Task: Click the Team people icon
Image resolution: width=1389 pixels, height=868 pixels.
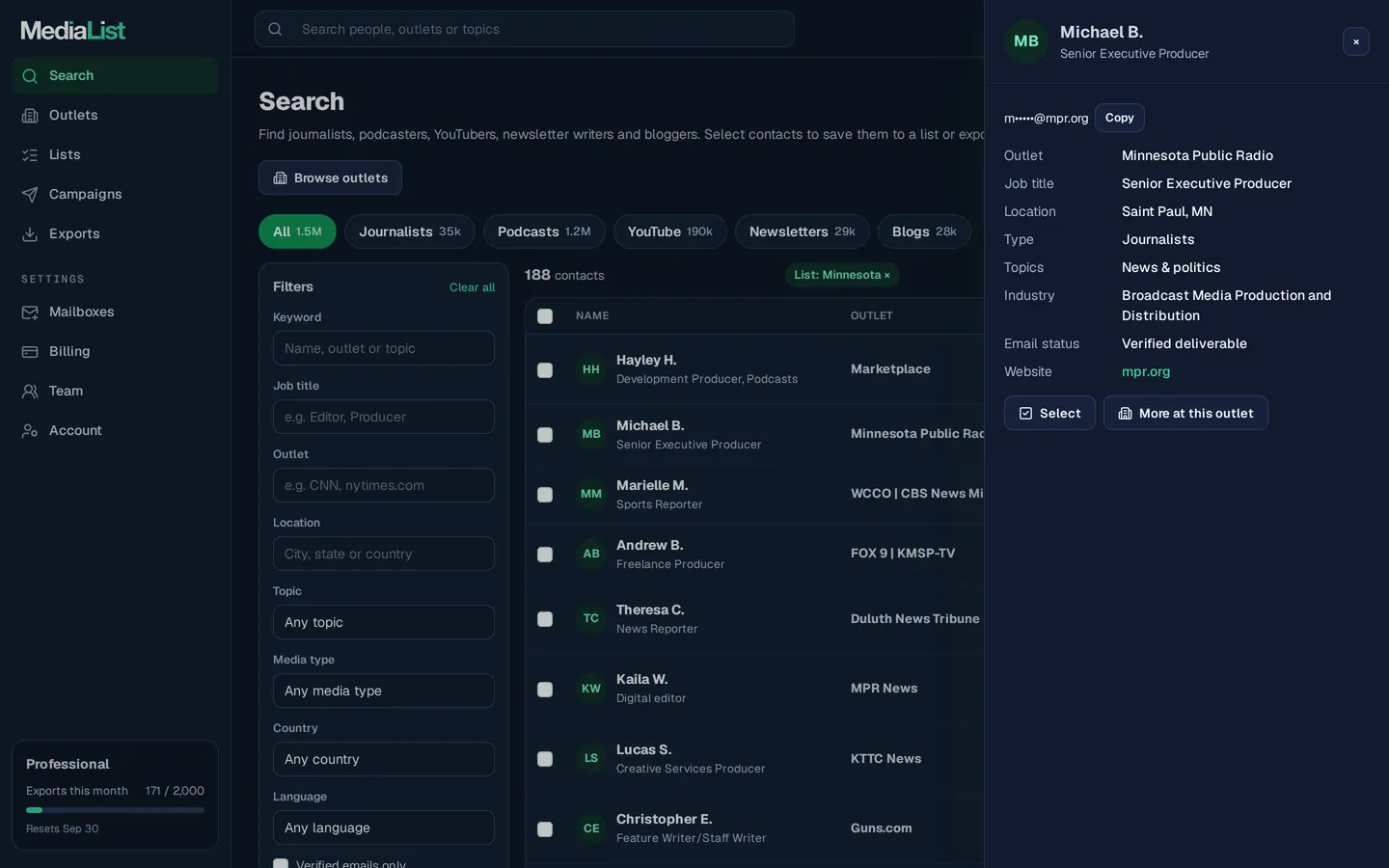Action: coord(30,392)
